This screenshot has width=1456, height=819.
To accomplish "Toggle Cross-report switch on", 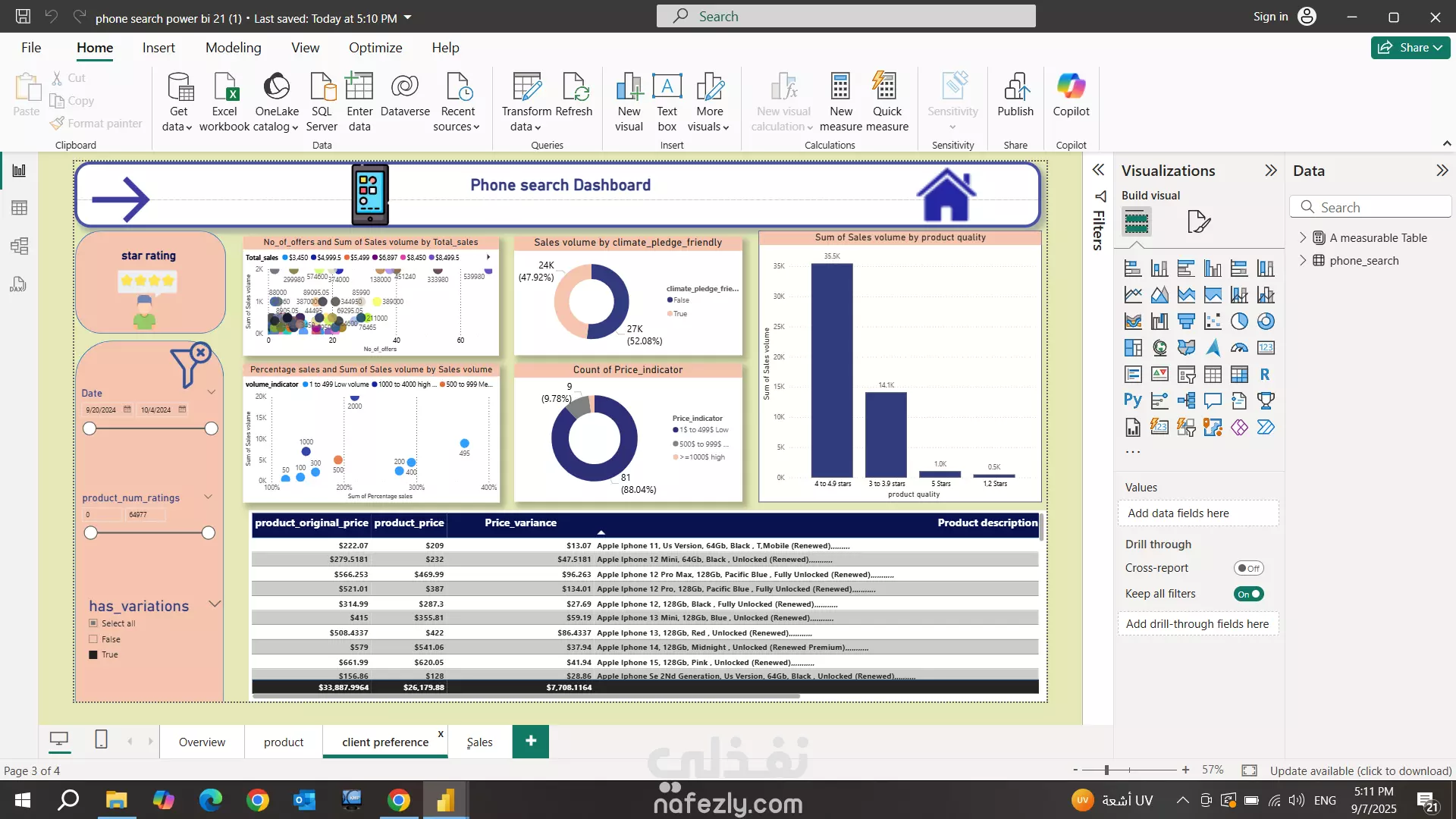I will [1248, 568].
